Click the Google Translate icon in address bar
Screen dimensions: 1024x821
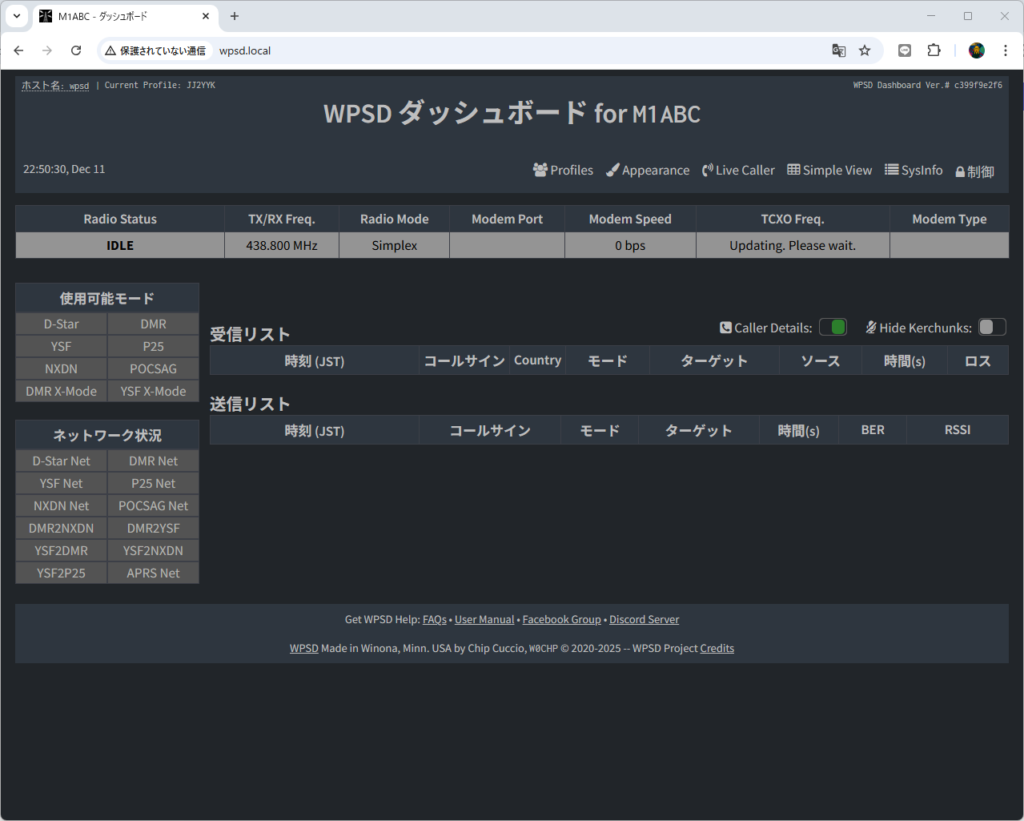839,51
